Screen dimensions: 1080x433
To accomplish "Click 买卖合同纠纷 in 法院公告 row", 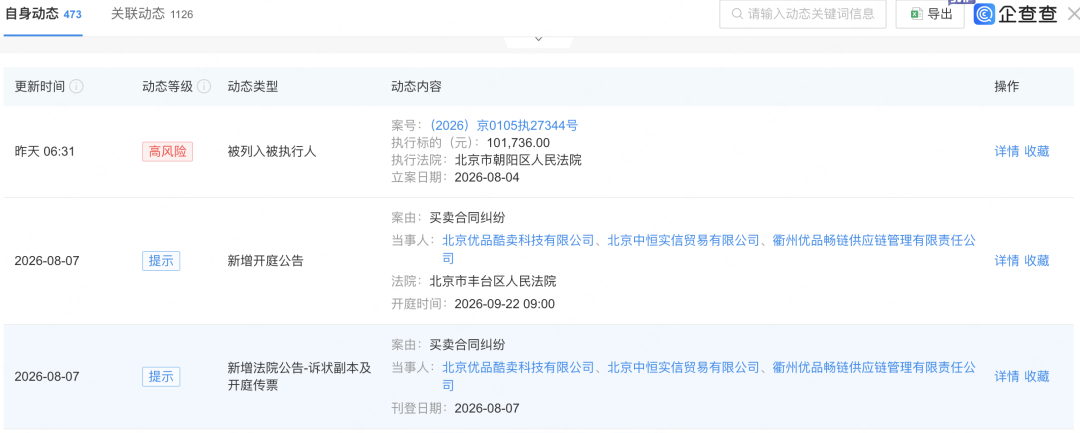I will tap(467, 344).
